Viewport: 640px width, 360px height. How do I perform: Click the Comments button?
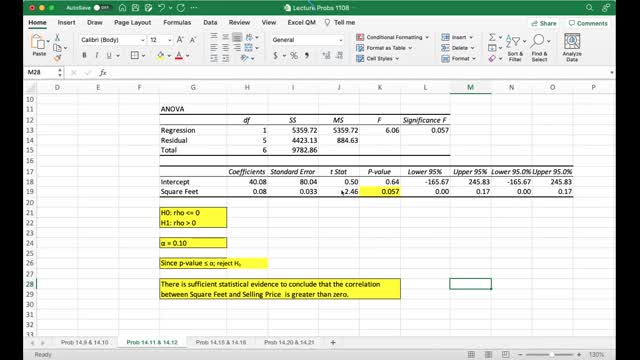(588, 23)
